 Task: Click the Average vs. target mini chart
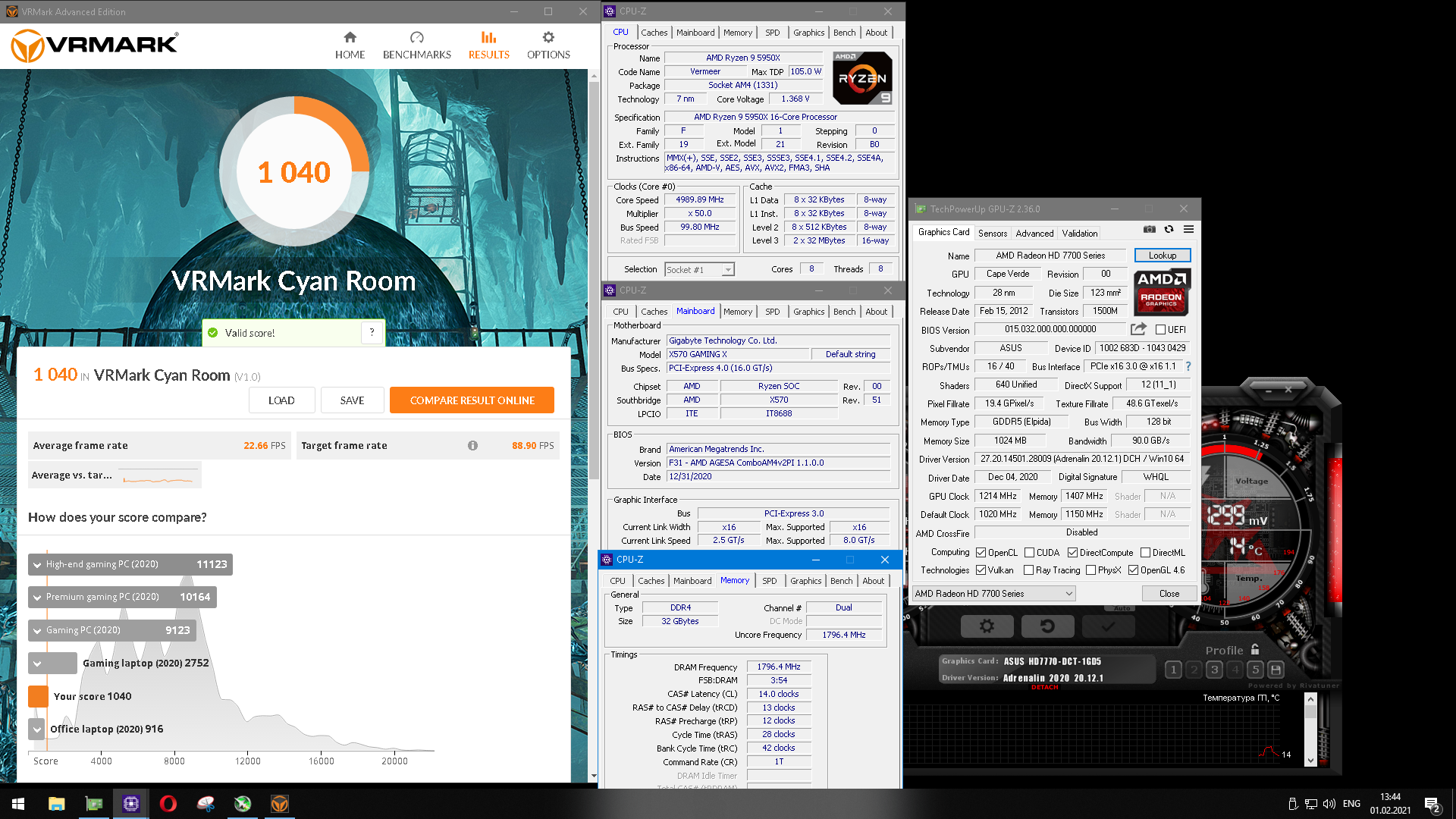click(x=159, y=476)
